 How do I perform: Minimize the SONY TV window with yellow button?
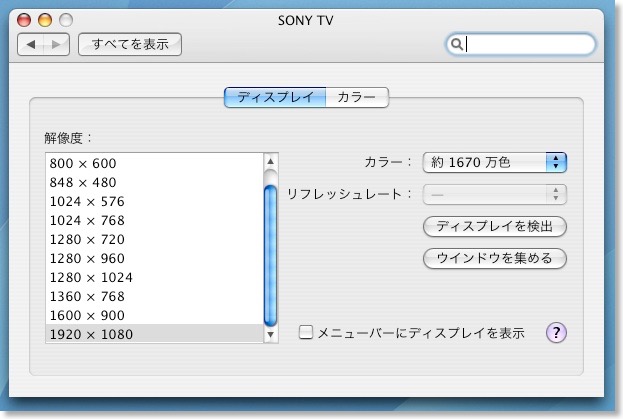point(45,20)
